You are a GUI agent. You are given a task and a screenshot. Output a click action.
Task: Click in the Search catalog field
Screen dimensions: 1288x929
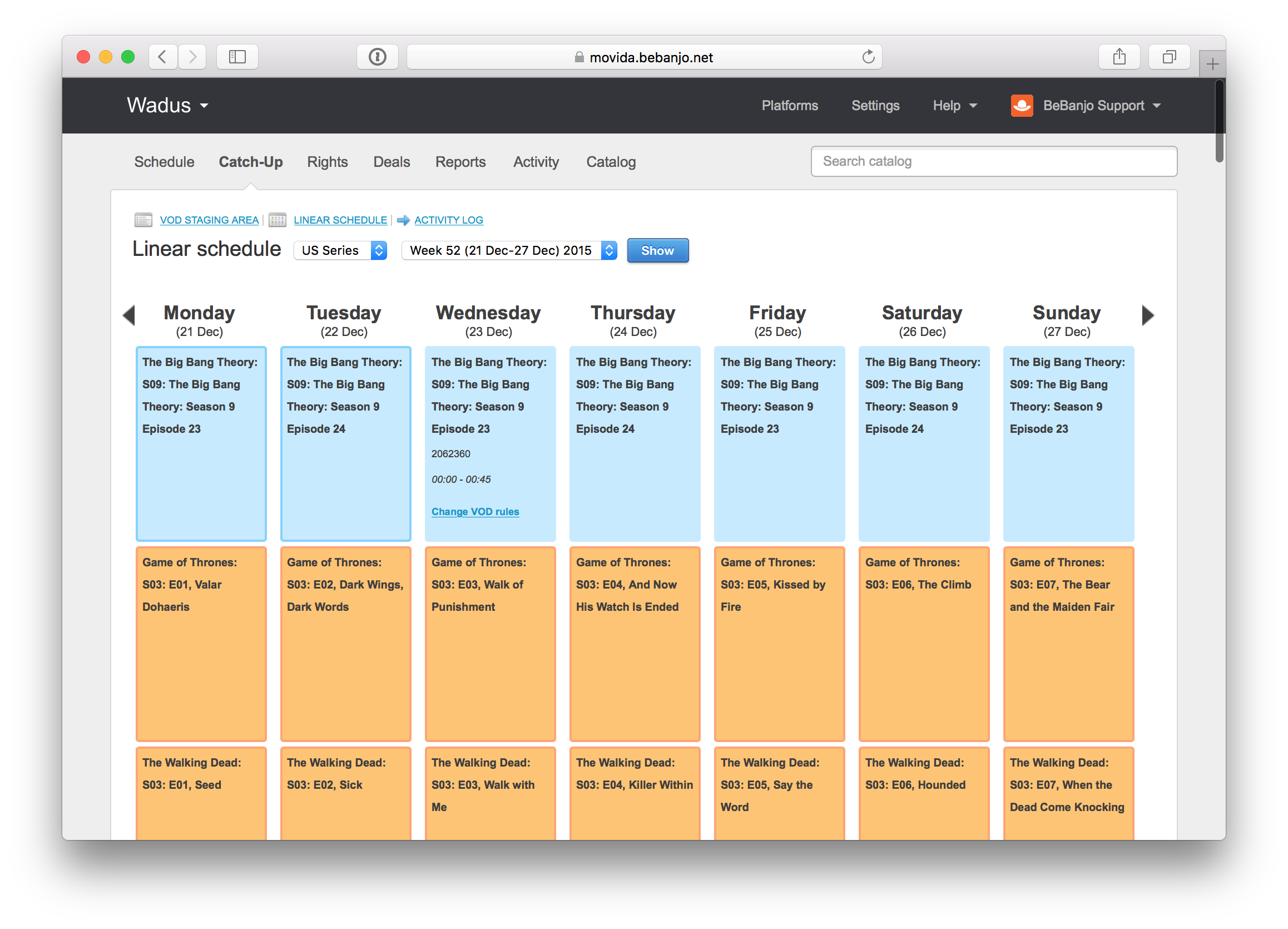[x=994, y=161]
